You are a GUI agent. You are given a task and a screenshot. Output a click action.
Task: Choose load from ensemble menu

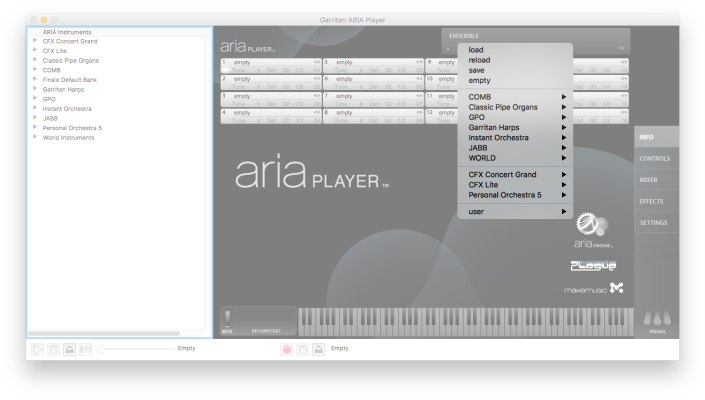515,50
